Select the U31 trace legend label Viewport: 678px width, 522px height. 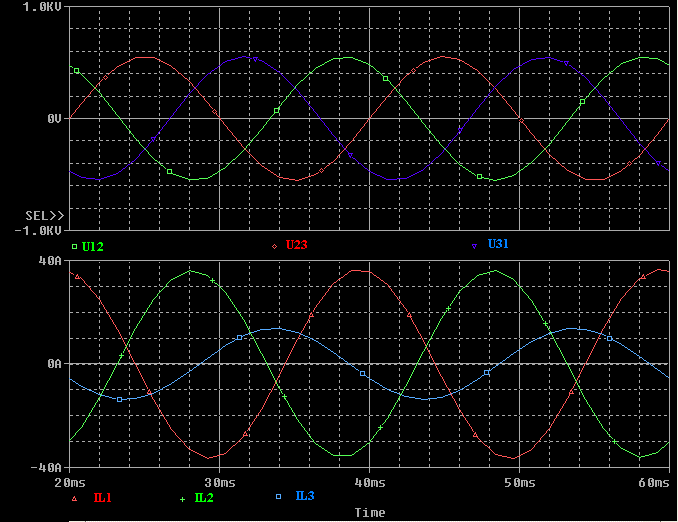498,244
